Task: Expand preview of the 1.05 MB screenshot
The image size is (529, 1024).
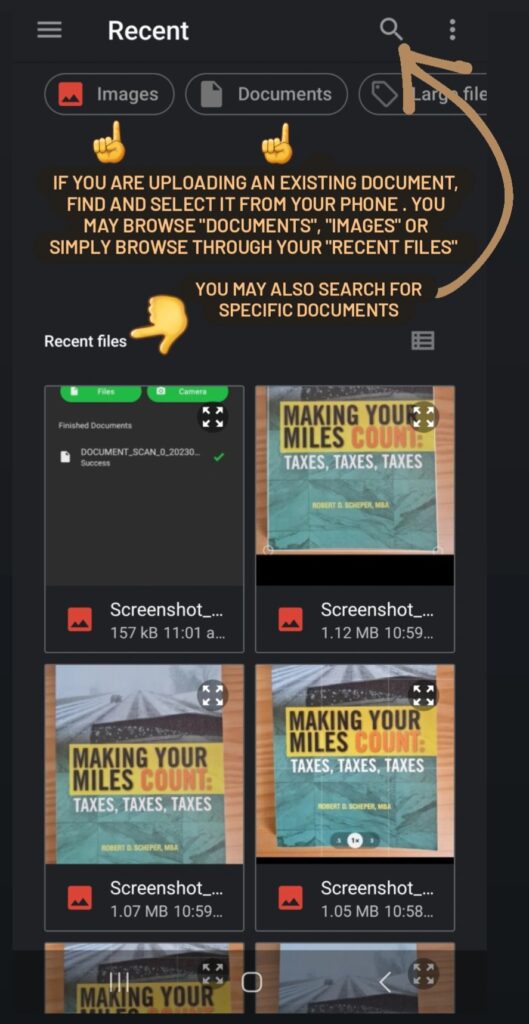Action: (x=424, y=696)
